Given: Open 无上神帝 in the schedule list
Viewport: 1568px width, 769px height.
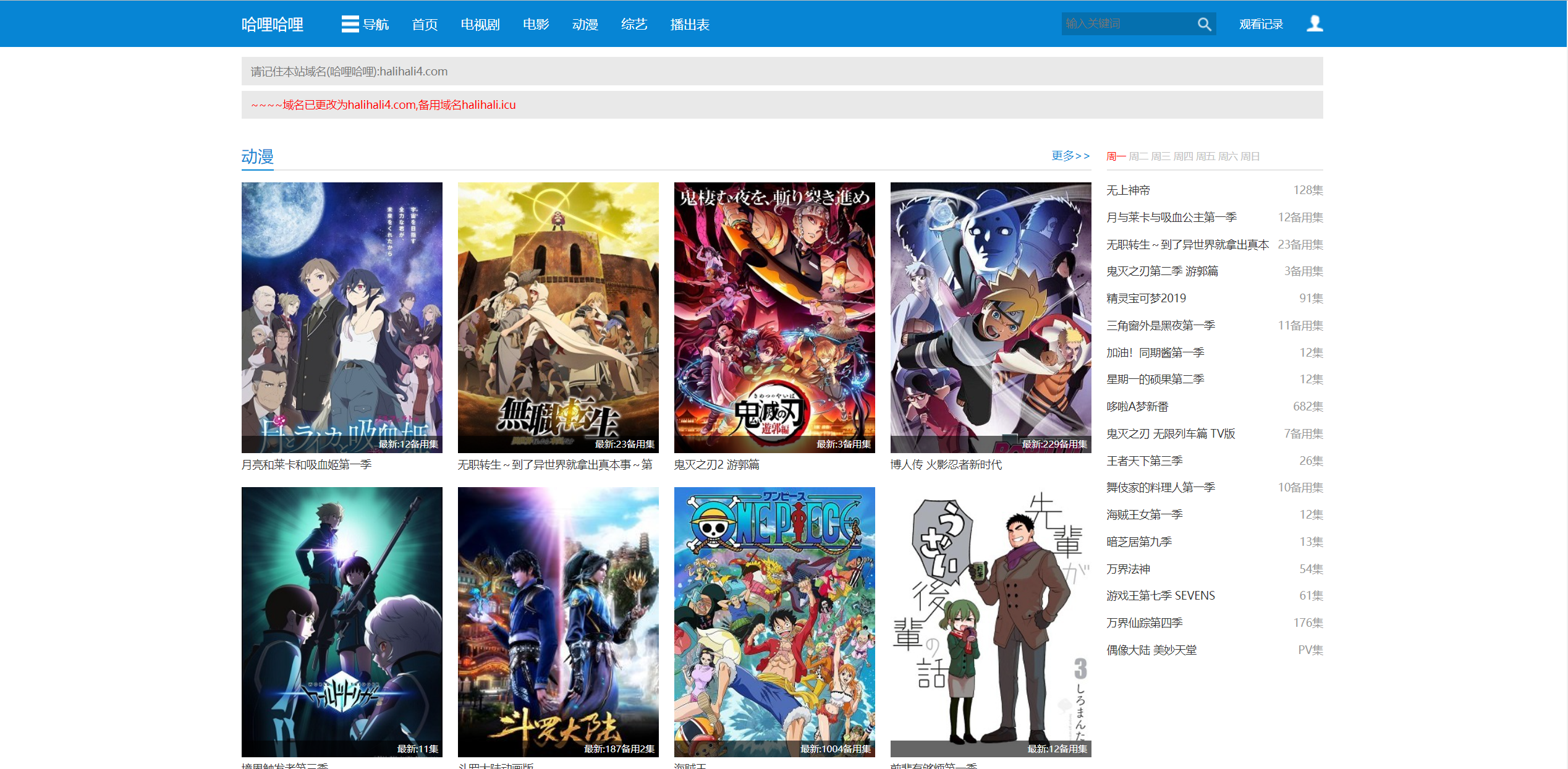Looking at the screenshot, I should coord(1129,190).
